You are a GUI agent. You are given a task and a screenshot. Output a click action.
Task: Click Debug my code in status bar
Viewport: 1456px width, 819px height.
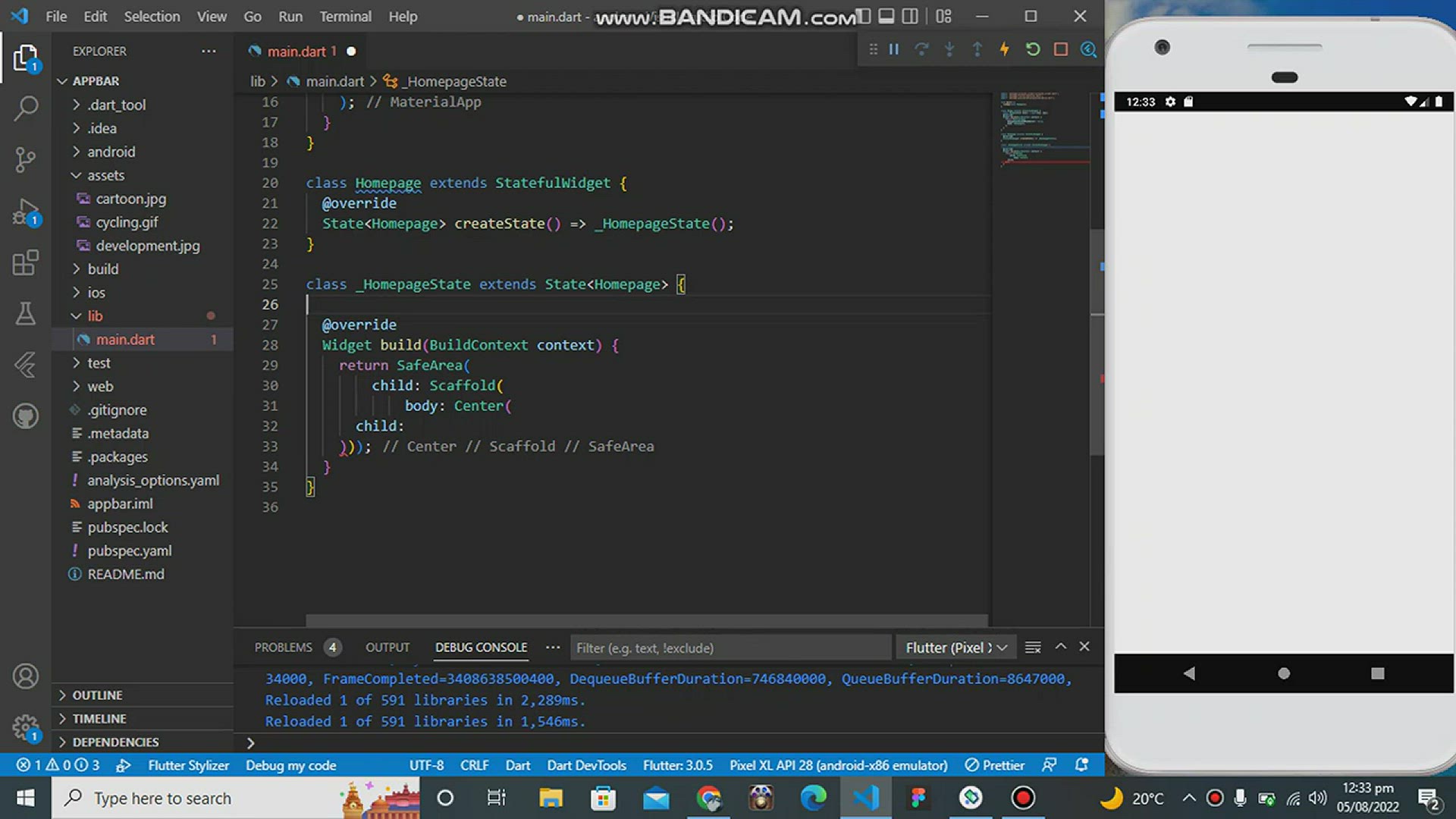pyautogui.click(x=290, y=765)
